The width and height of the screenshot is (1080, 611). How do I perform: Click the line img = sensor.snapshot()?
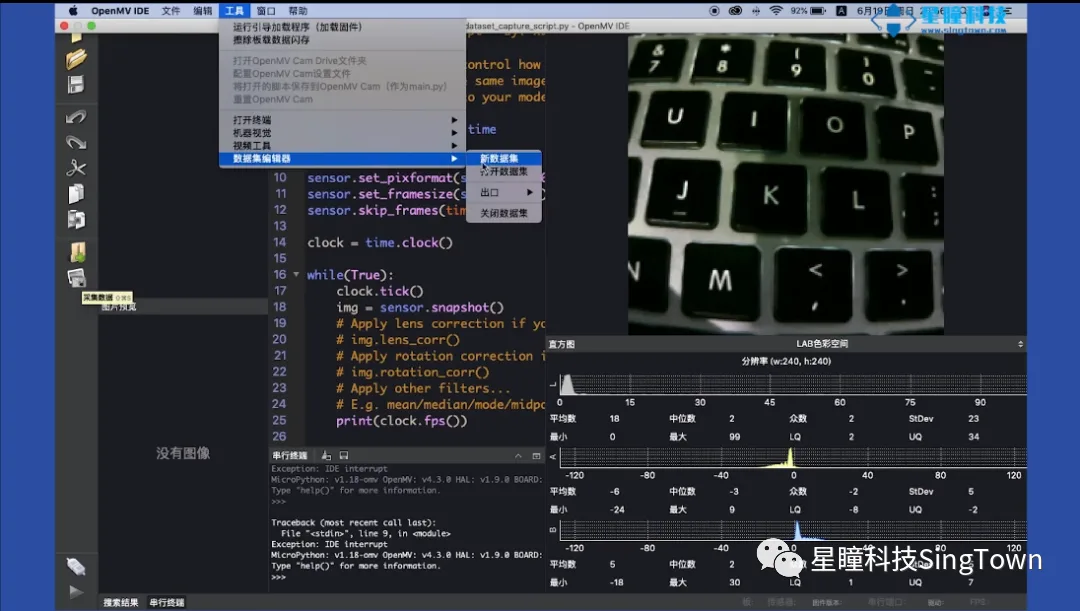[420, 307]
